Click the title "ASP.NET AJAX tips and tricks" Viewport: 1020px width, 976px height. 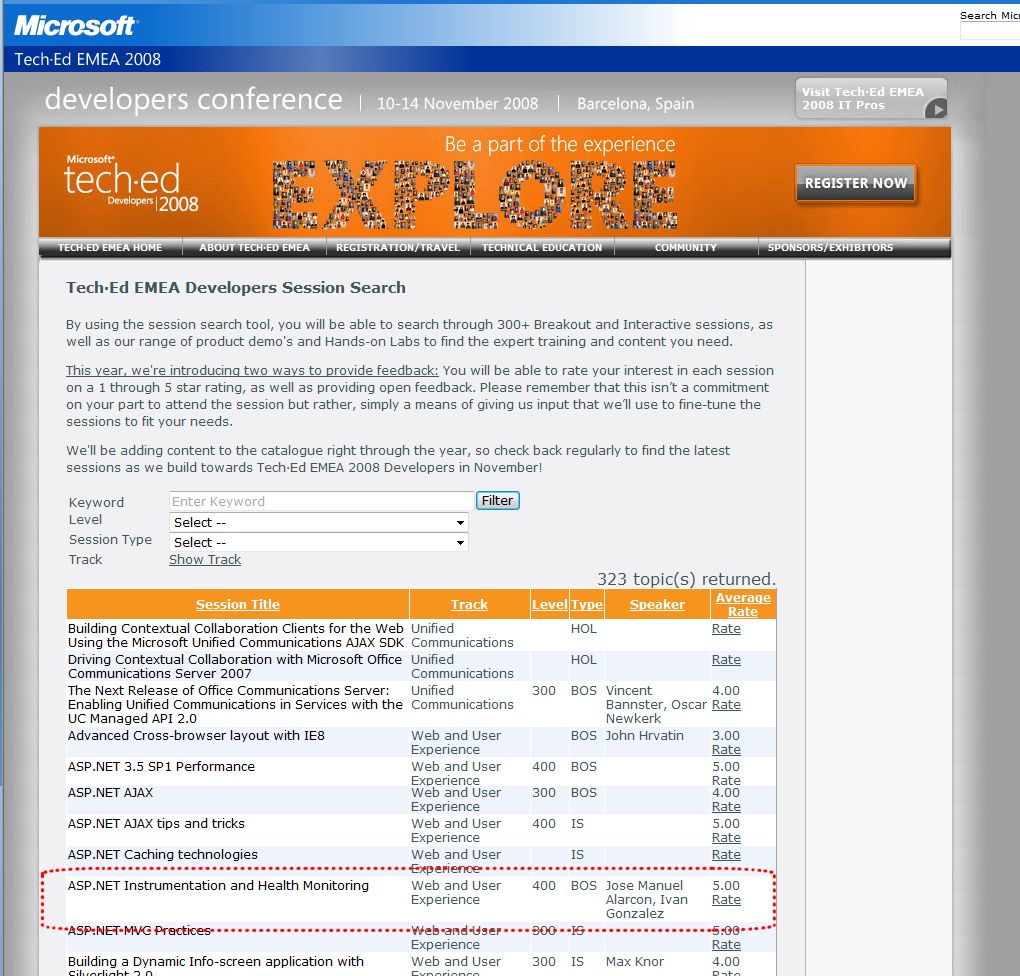coord(156,824)
